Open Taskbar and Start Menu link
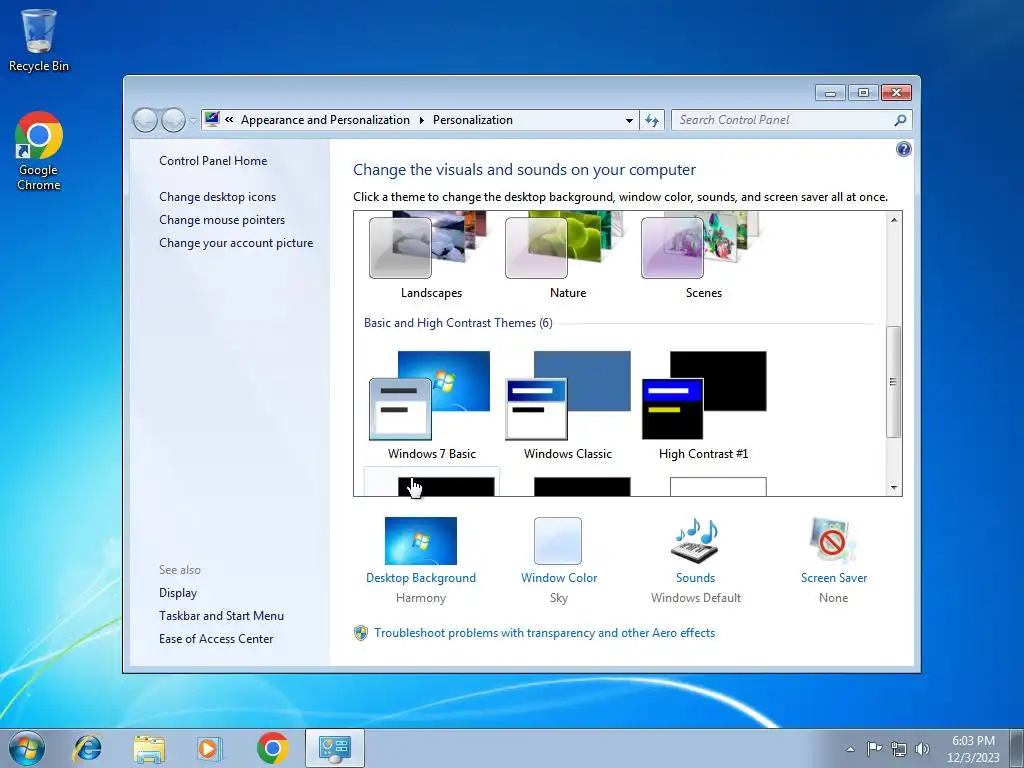 pos(221,616)
